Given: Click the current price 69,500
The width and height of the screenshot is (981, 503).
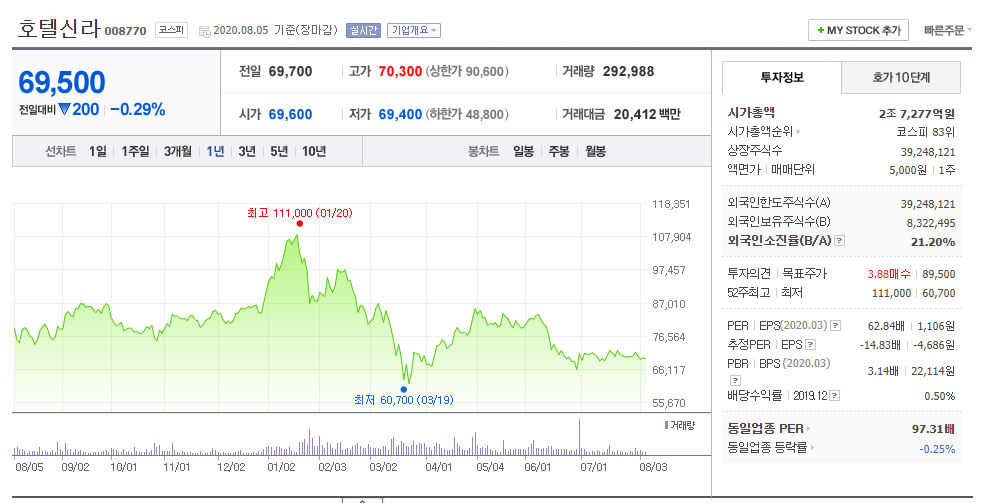Looking at the screenshot, I should pyautogui.click(x=62, y=83).
